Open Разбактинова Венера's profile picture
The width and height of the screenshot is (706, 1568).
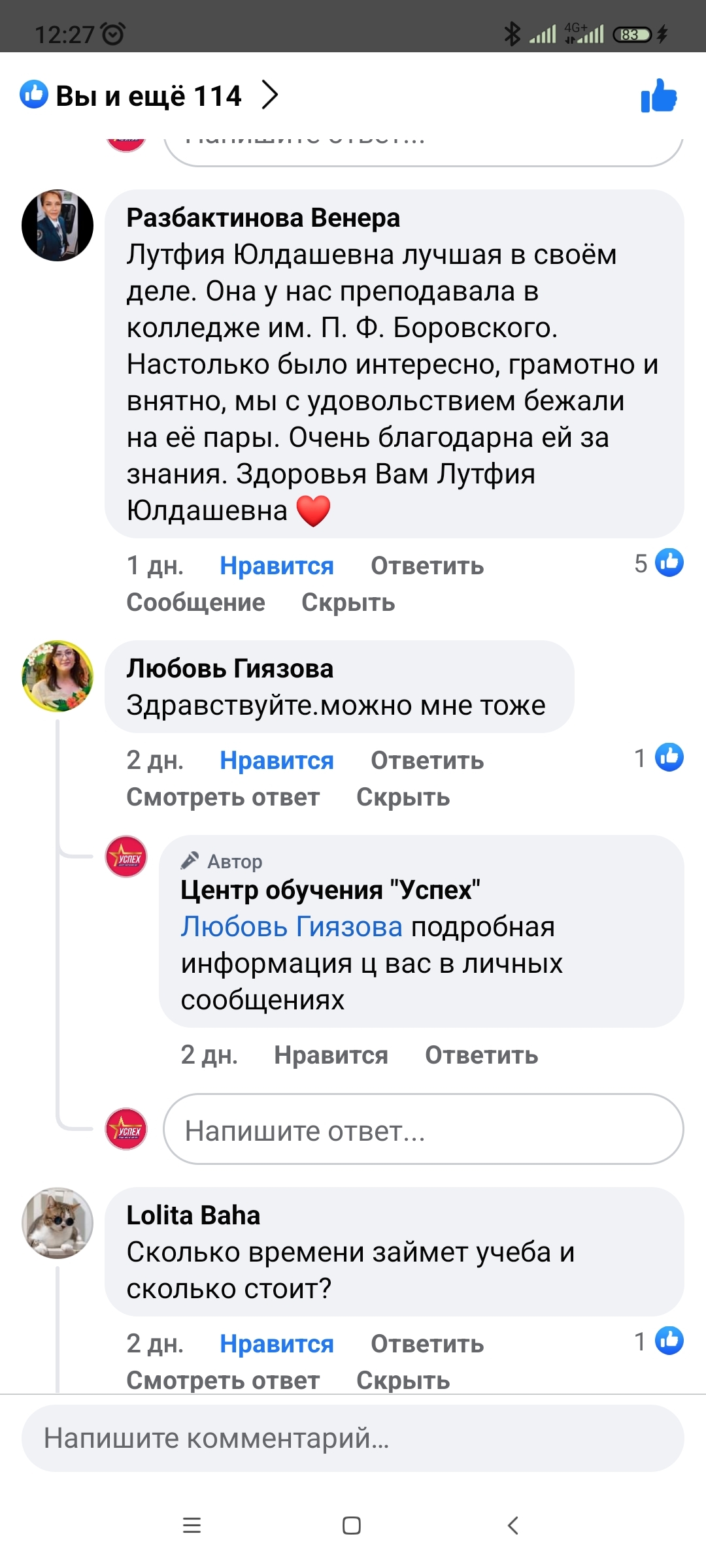(58, 225)
